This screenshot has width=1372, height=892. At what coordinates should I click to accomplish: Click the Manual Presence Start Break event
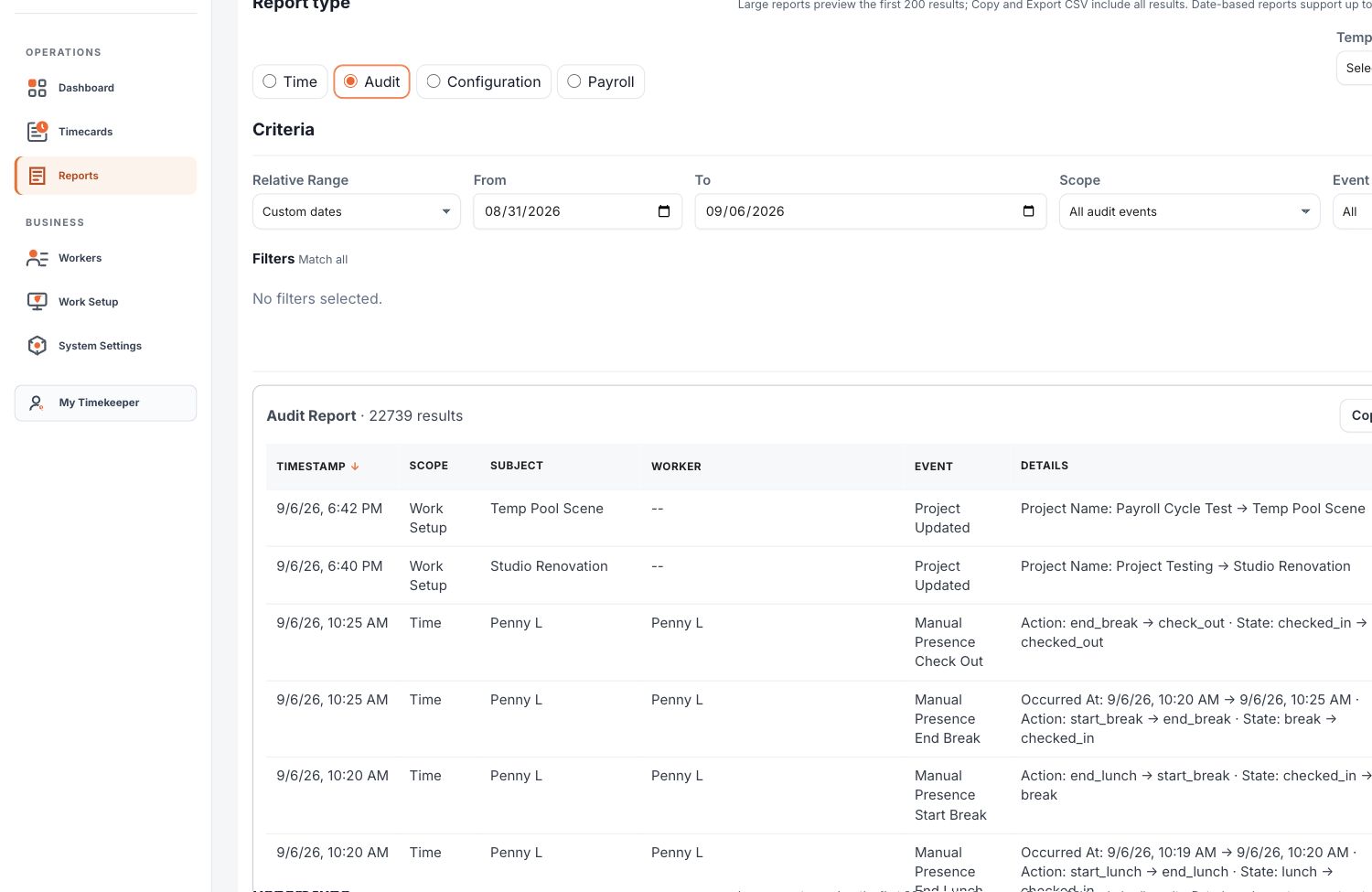click(950, 795)
